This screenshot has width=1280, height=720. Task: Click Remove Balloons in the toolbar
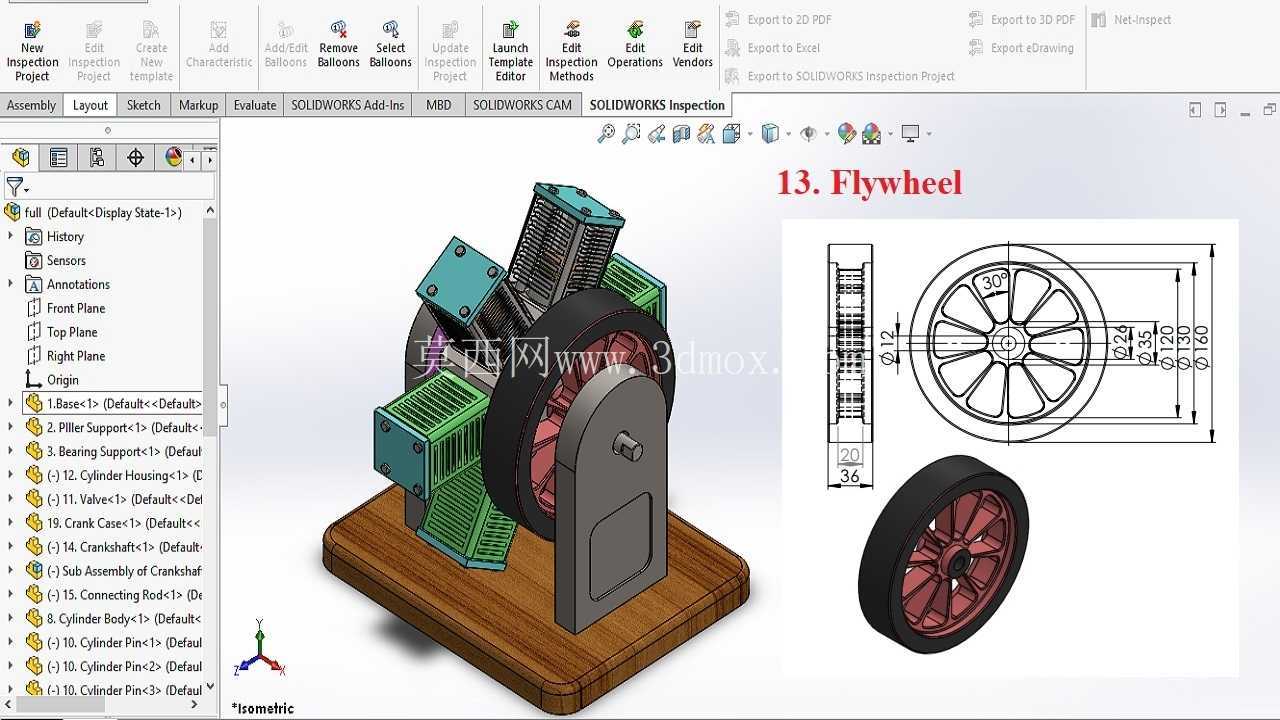[x=339, y=45]
